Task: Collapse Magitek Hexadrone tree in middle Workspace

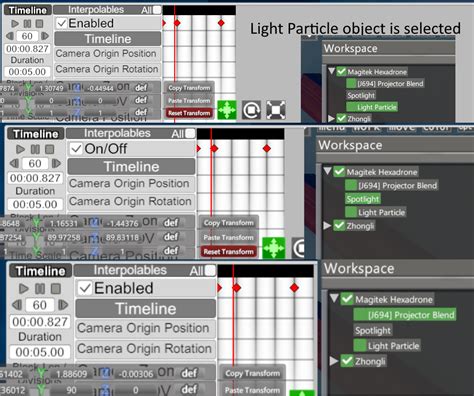Action: pos(327,171)
